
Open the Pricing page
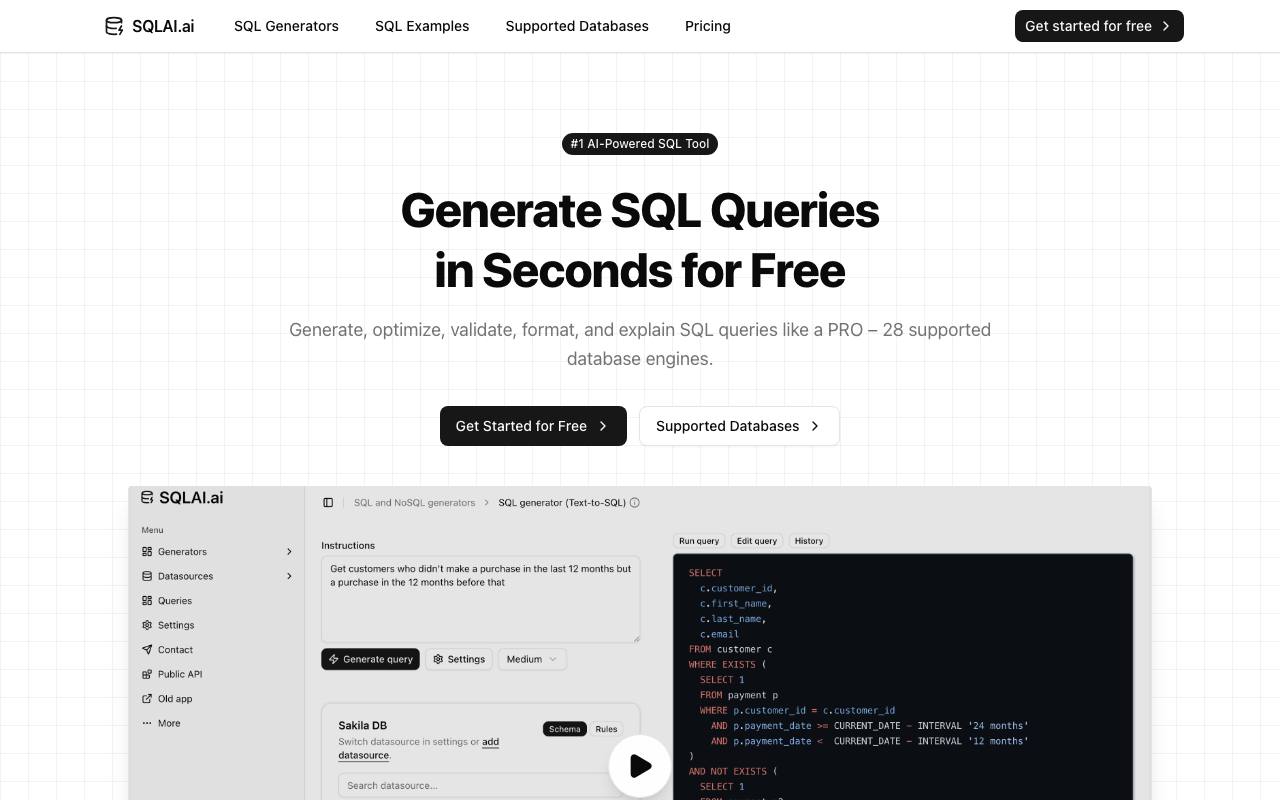[x=708, y=26]
